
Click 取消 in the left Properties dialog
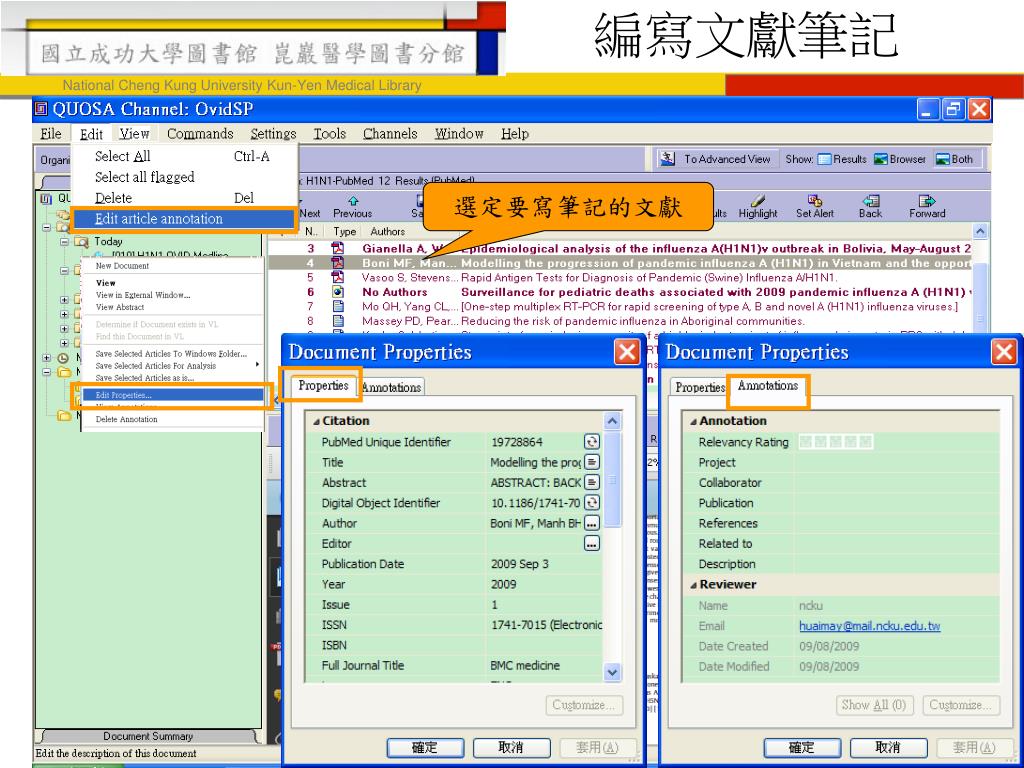[511, 748]
